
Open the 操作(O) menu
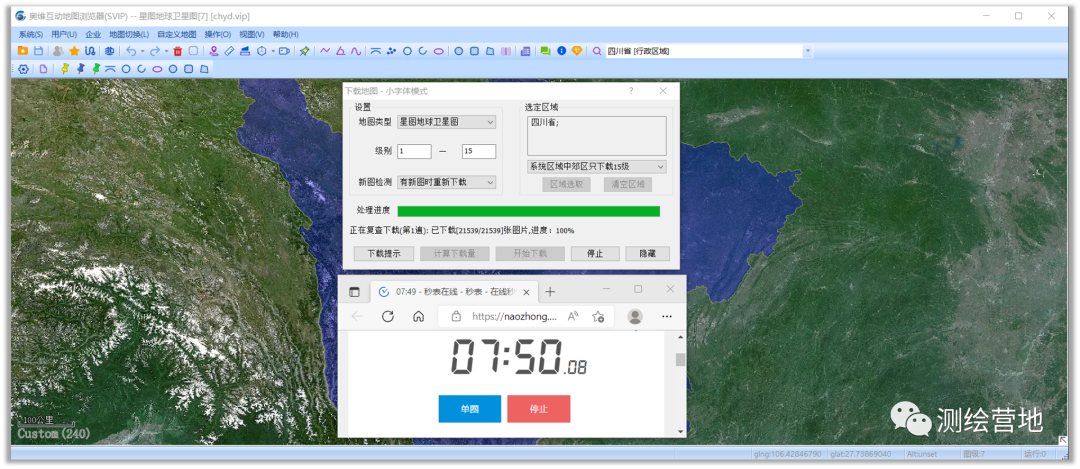coord(218,34)
